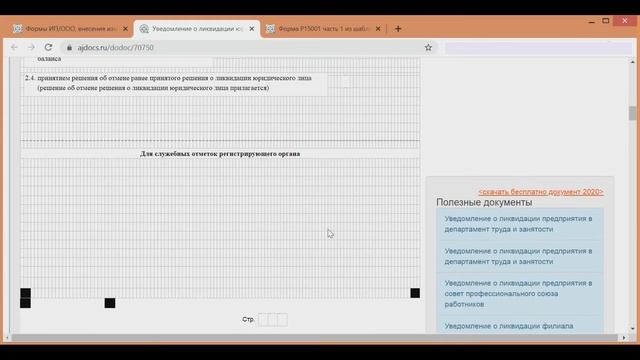
Task: Reload the ajdocs.ru page
Action: pos(48,47)
